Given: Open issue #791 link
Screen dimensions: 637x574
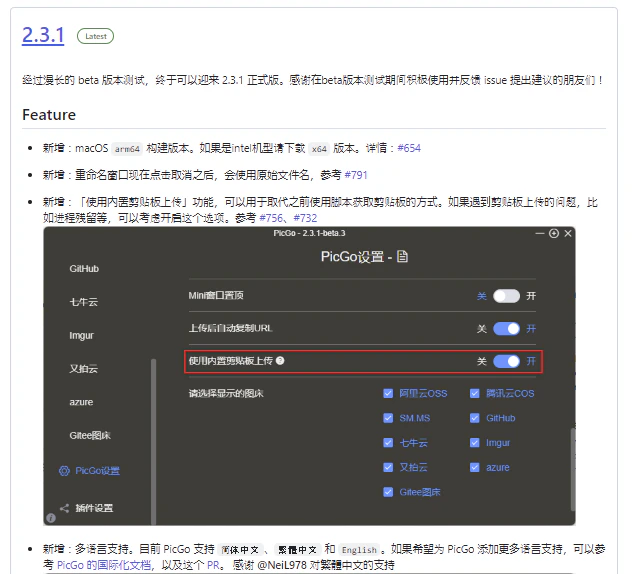Looking at the screenshot, I should tap(356, 175).
